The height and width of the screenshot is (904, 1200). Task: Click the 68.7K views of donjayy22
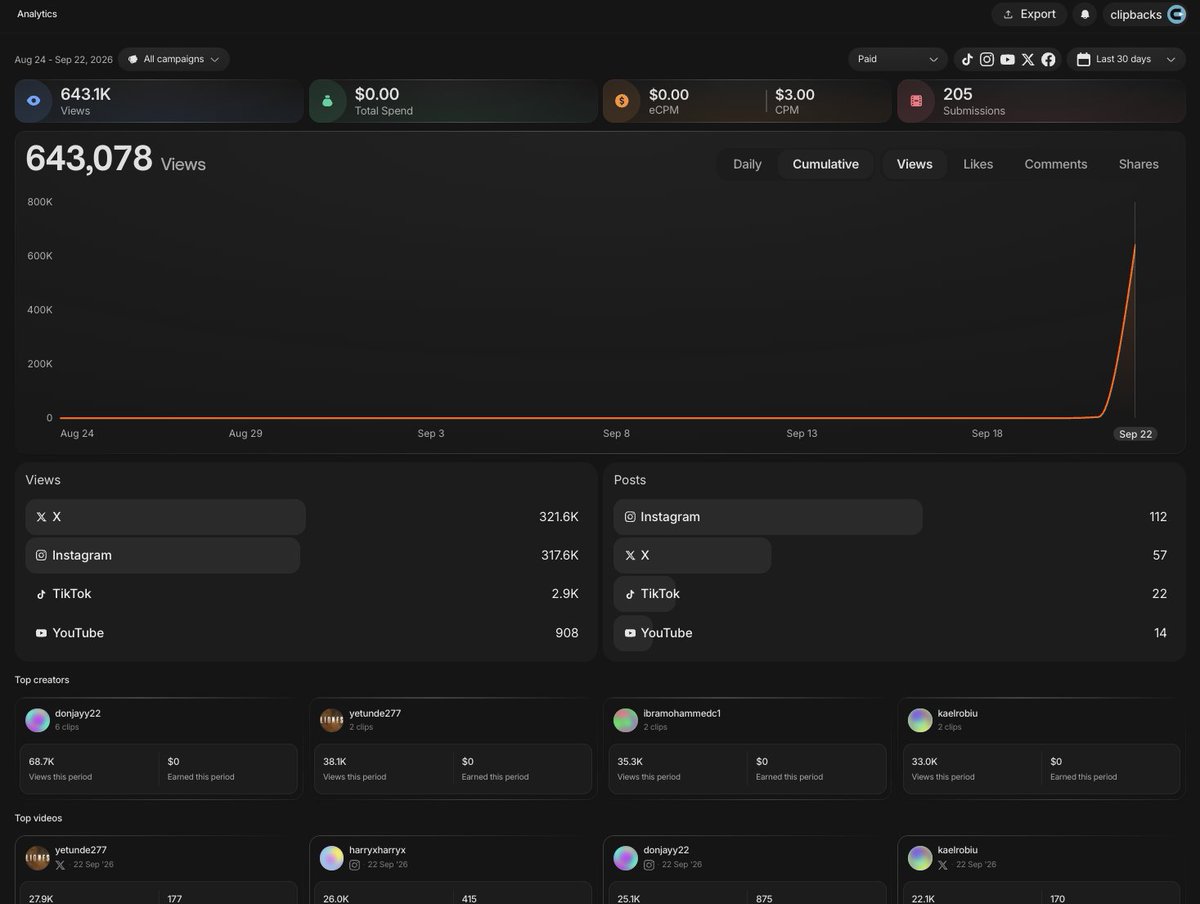[42, 762]
